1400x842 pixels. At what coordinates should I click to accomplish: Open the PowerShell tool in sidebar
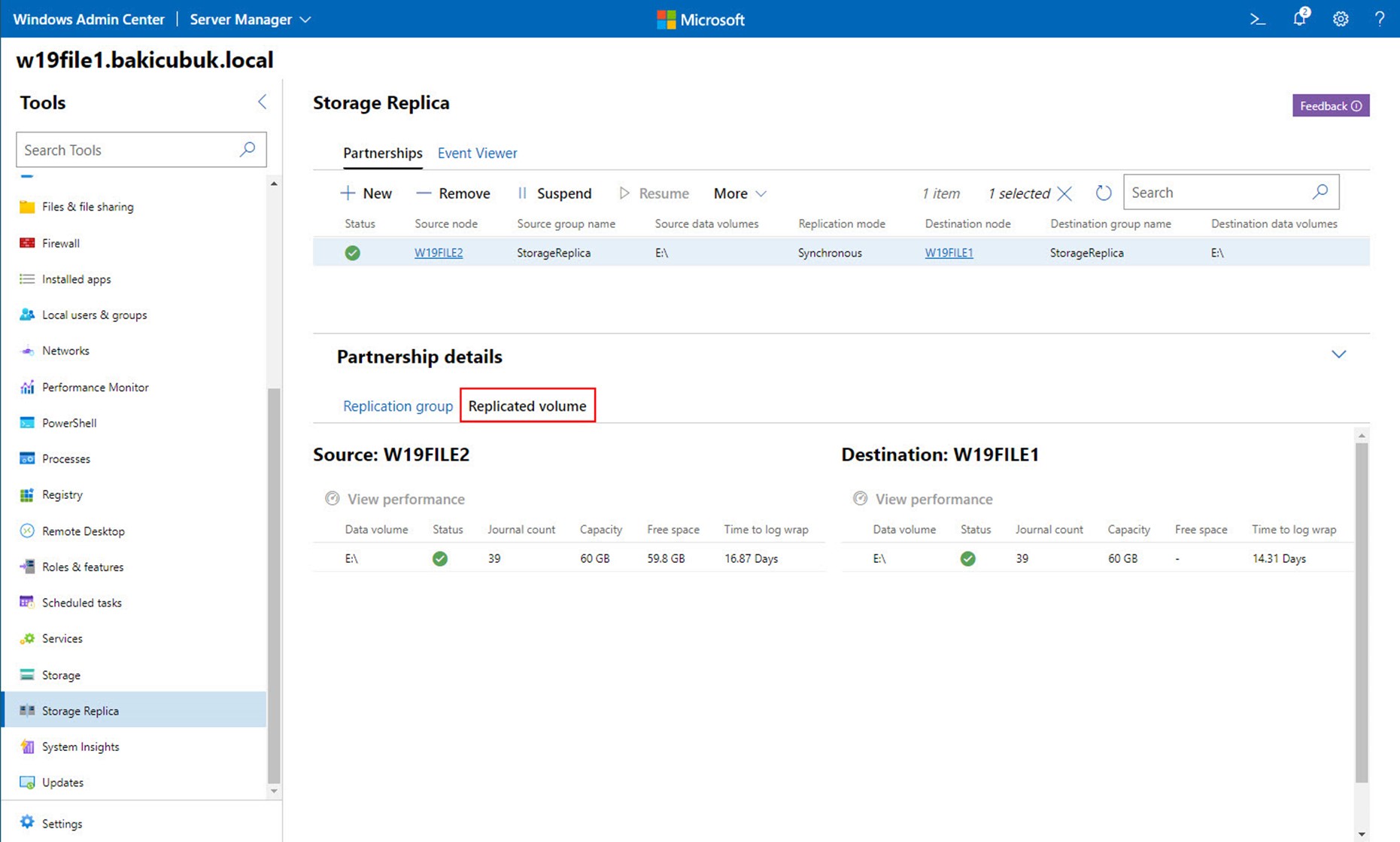(69, 423)
